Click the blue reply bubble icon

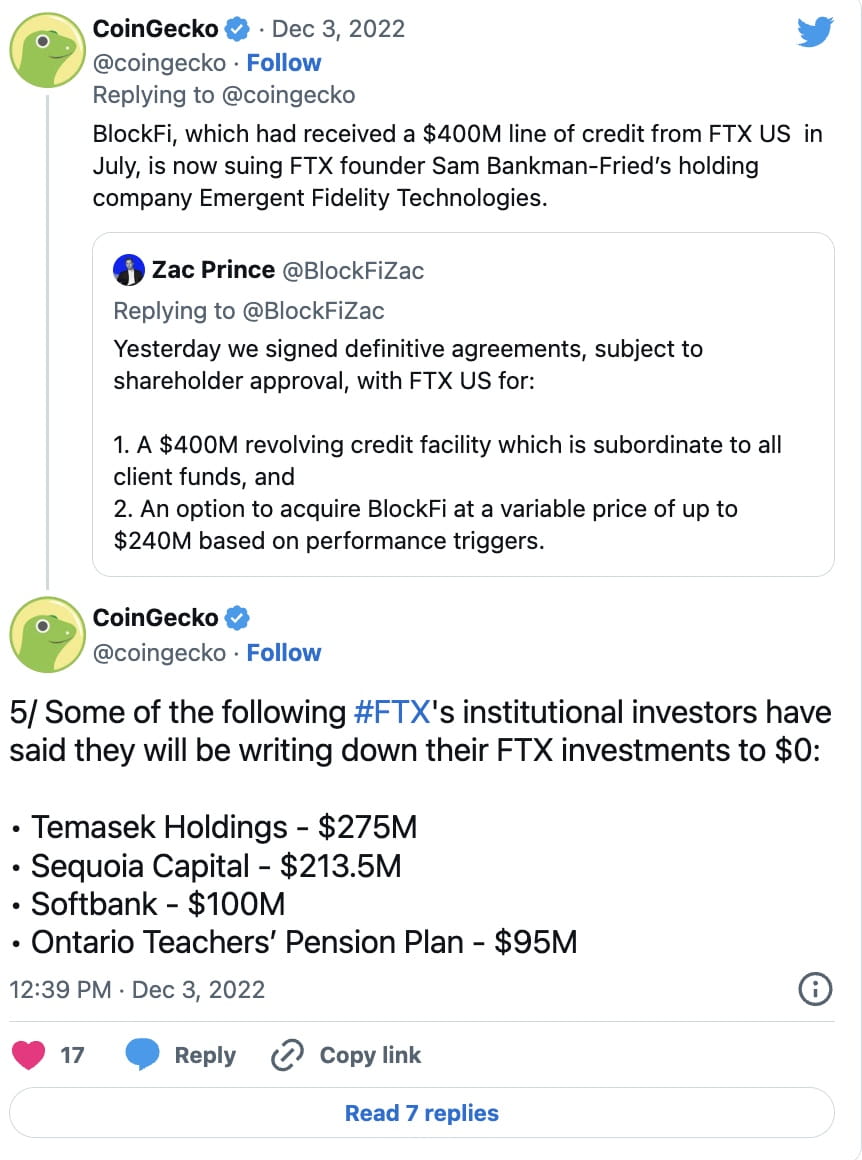tap(142, 1054)
